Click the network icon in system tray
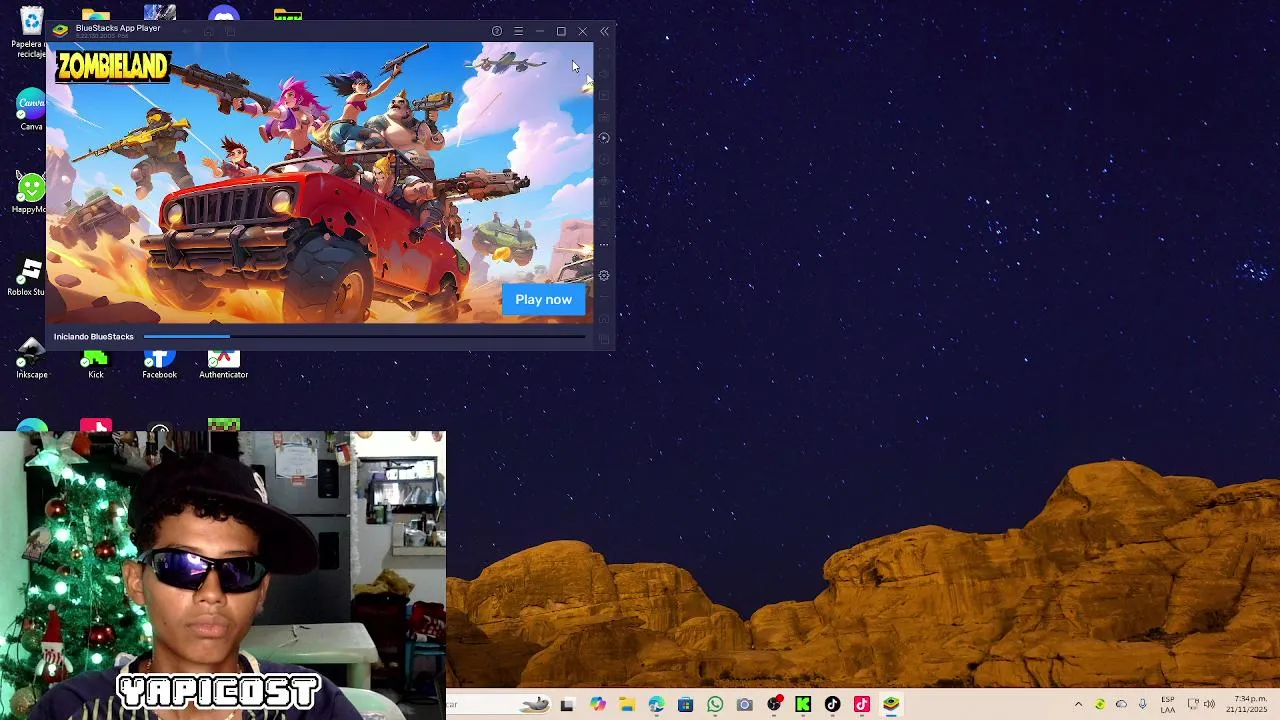This screenshot has width=1280, height=720. (1192, 705)
